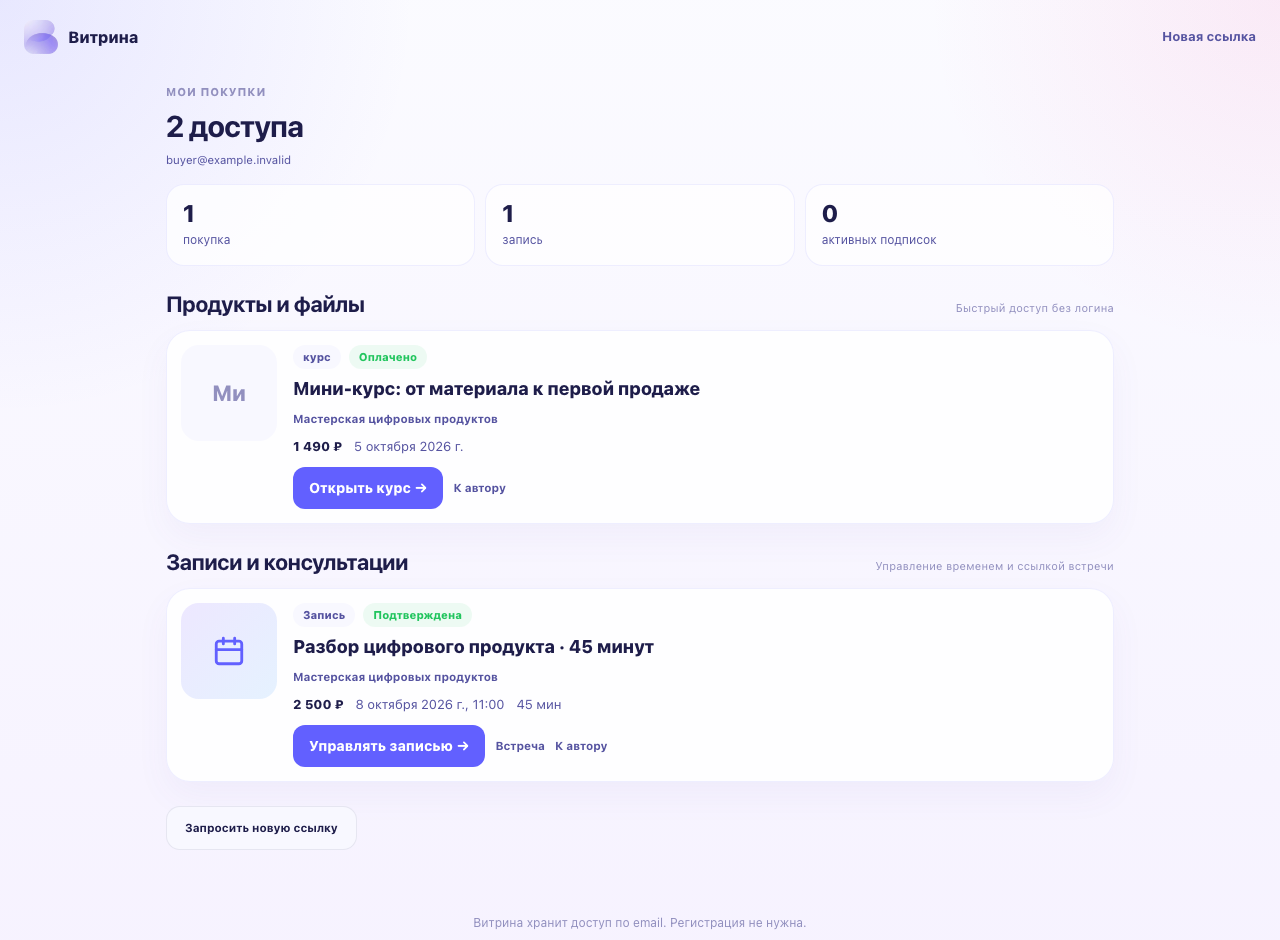Click the Витрина brand name

[103, 37]
